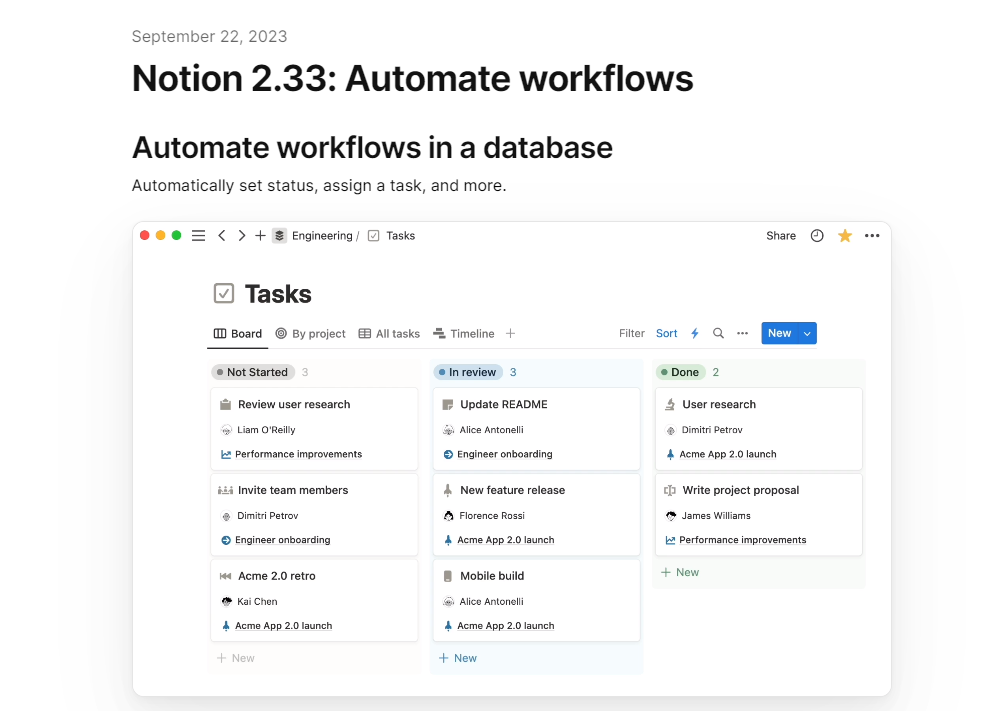This screenshot has width=1004, height=711.
Task: Open the page options three-dot menu
Action: pos(872,236)
